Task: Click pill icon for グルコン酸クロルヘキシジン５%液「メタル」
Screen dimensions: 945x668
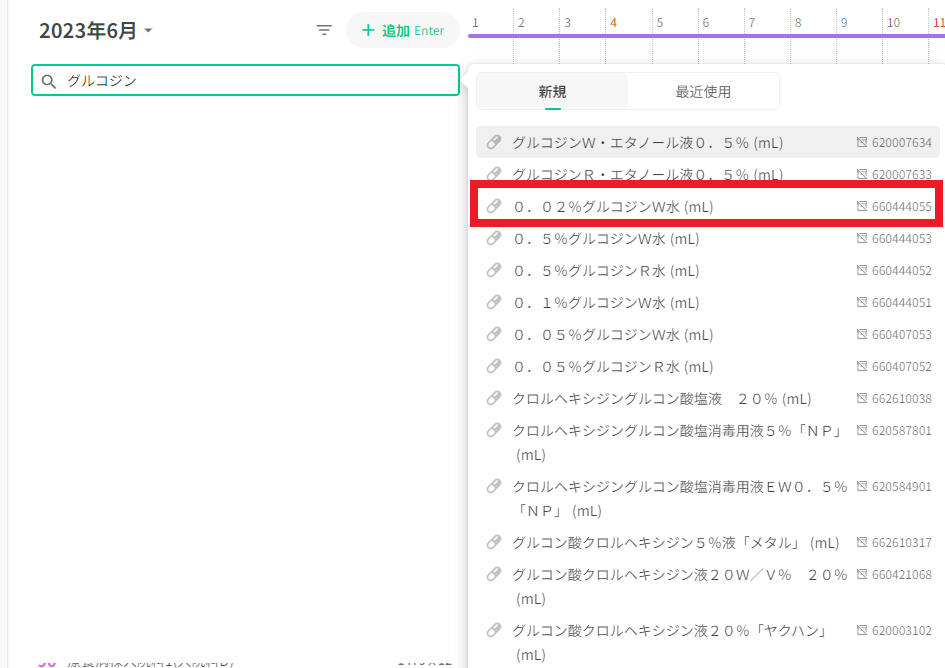Action: pos(494,543)
